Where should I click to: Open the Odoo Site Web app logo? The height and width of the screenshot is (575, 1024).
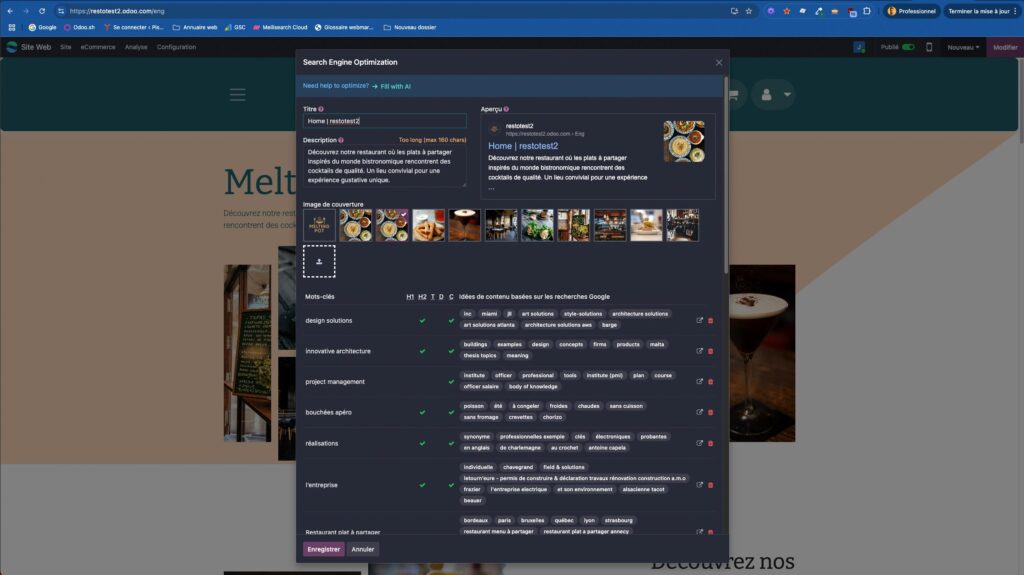[12, 47]
